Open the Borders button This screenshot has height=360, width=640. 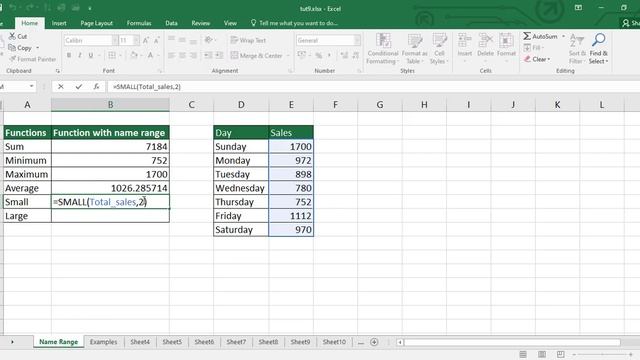pos(112,55)
